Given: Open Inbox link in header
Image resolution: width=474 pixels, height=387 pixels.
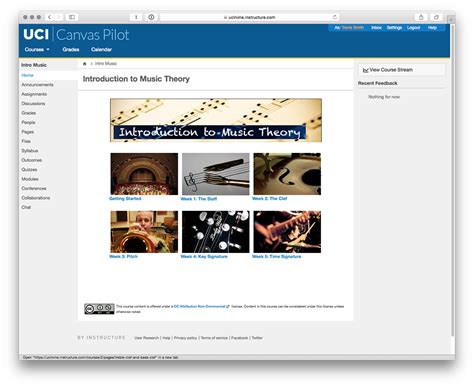Looking at the screenshot, I should pyautogui.click(x=376, y=28).
